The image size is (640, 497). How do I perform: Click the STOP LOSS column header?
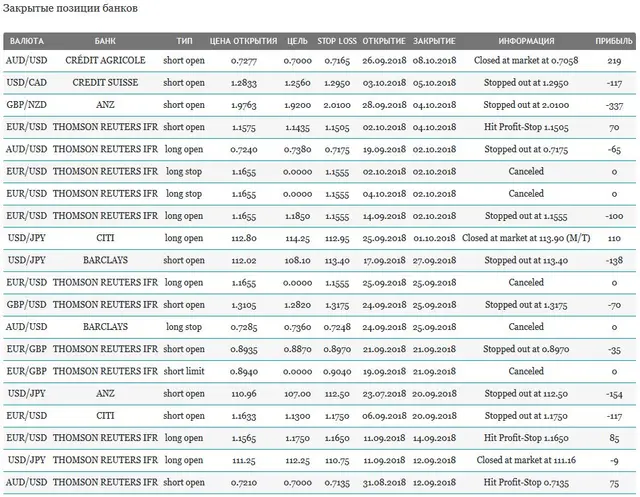tap(337, 41)
